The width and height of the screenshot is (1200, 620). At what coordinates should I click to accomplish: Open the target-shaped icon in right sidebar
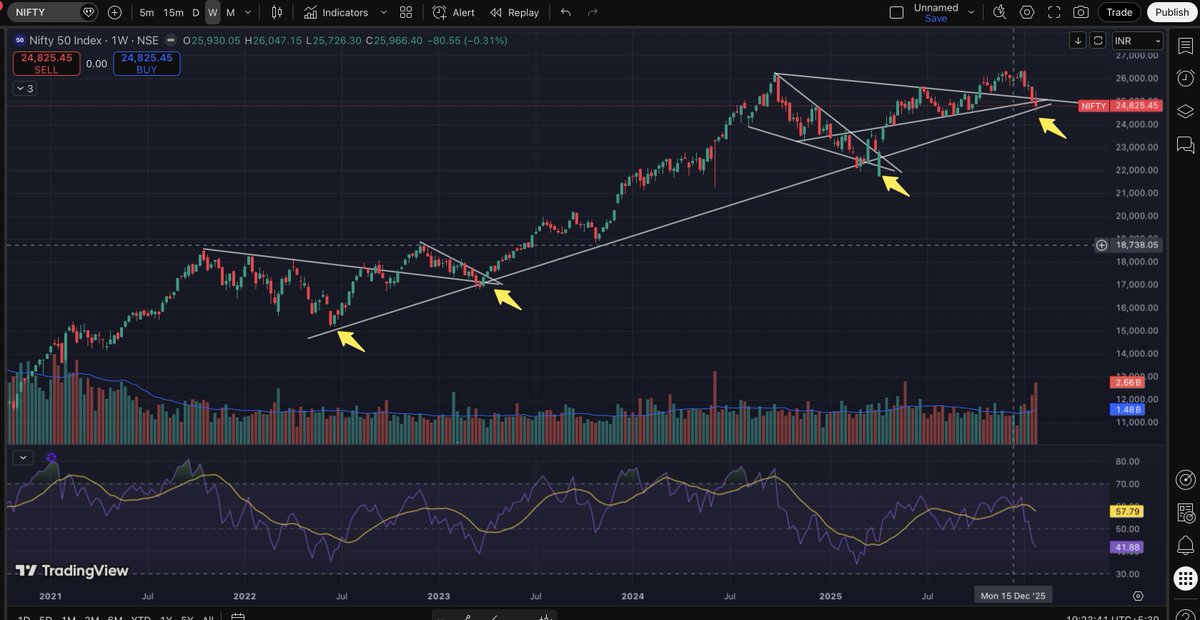(1185, 480)
